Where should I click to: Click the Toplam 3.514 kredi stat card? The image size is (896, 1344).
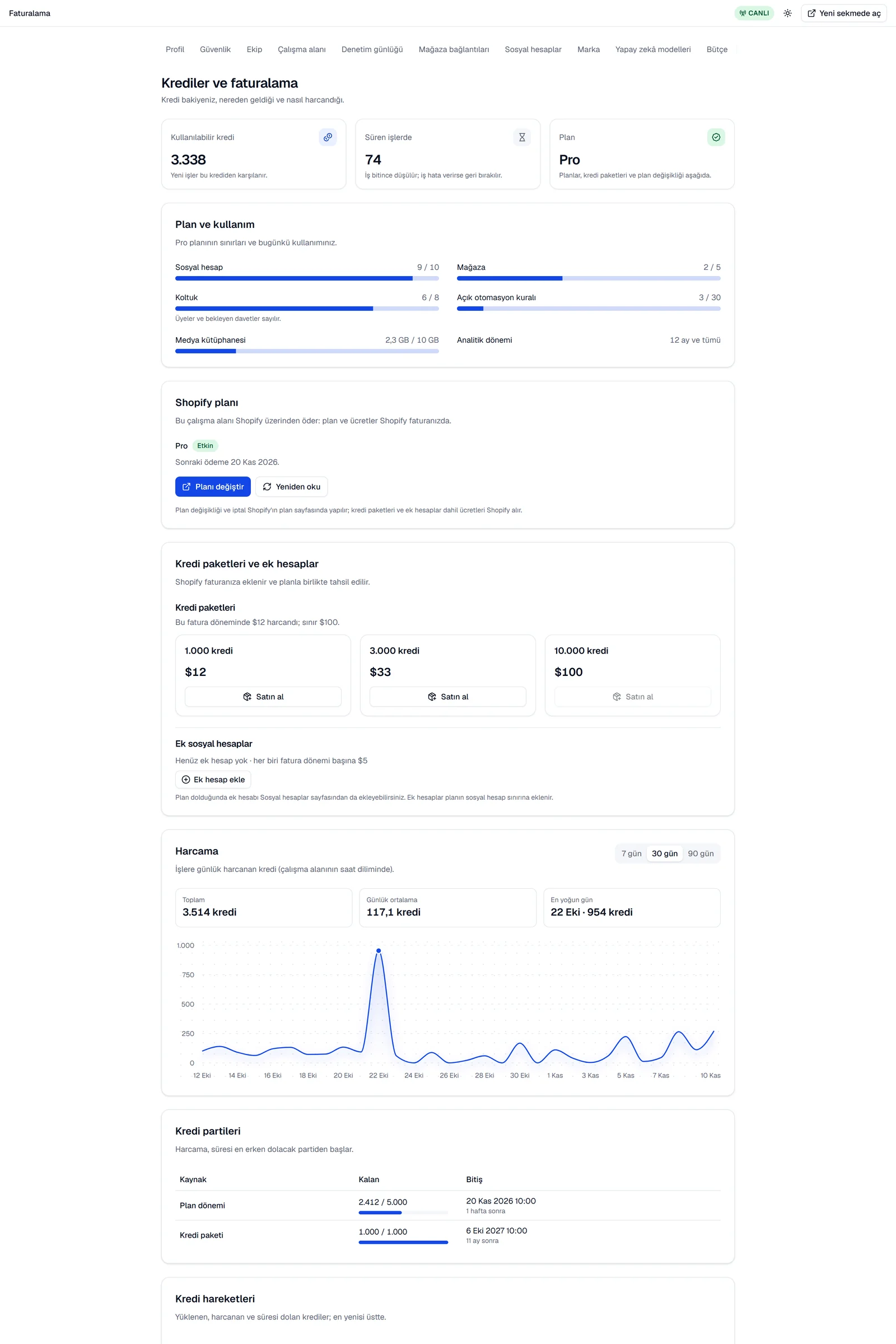[x=263, y=907]
